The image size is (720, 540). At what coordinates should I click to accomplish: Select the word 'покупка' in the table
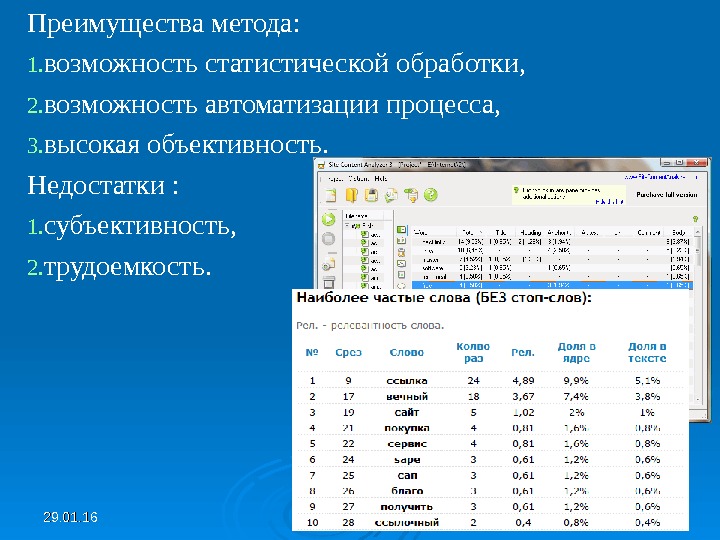[x=407, y=428]
